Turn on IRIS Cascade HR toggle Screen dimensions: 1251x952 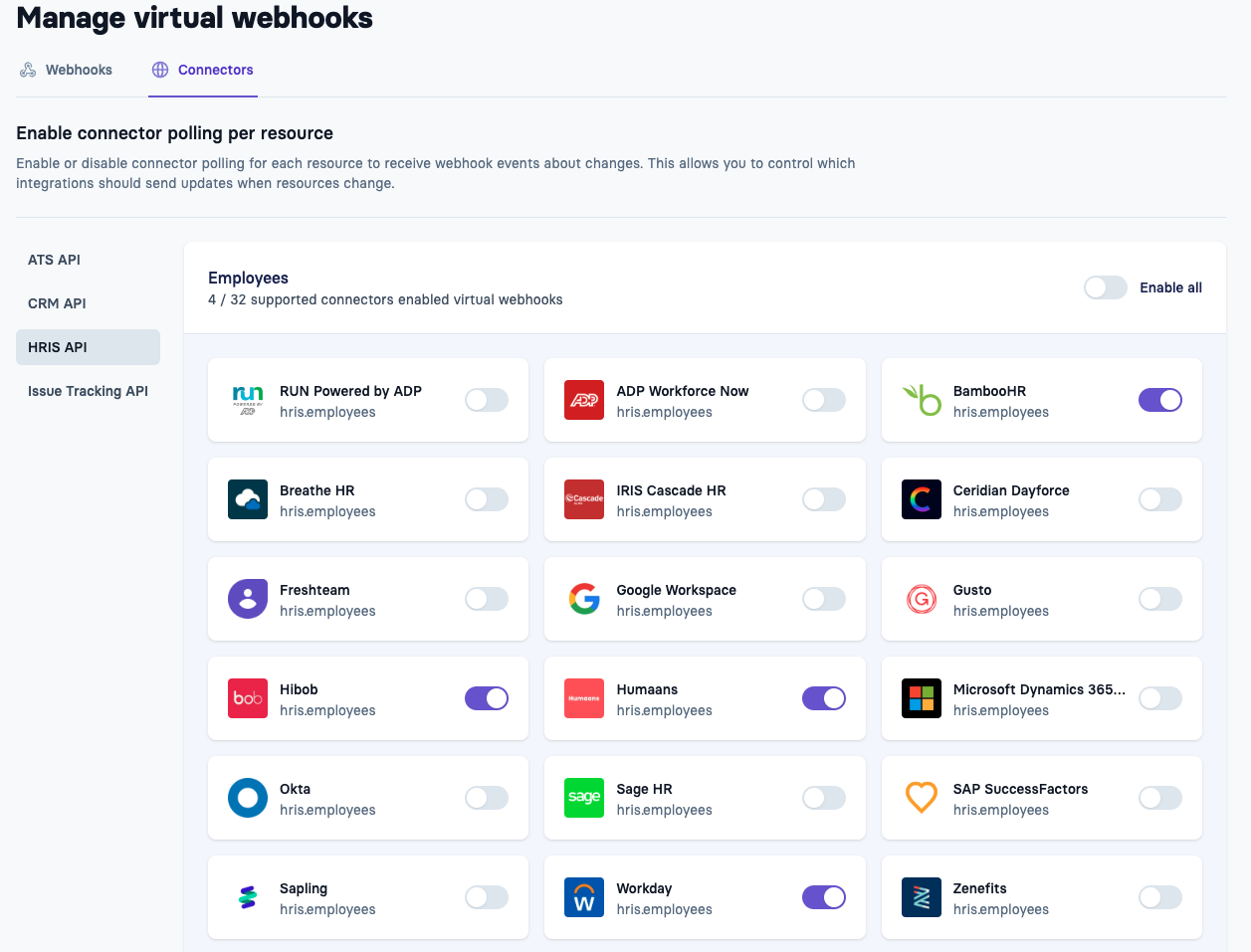[x=824, y=499]
